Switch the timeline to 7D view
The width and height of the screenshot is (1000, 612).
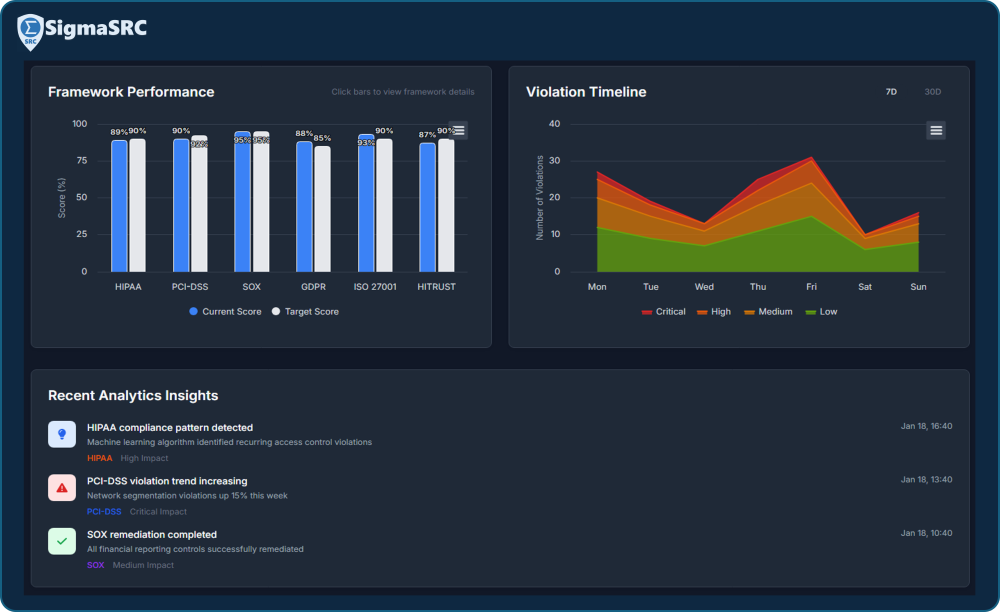click(891, 92)
